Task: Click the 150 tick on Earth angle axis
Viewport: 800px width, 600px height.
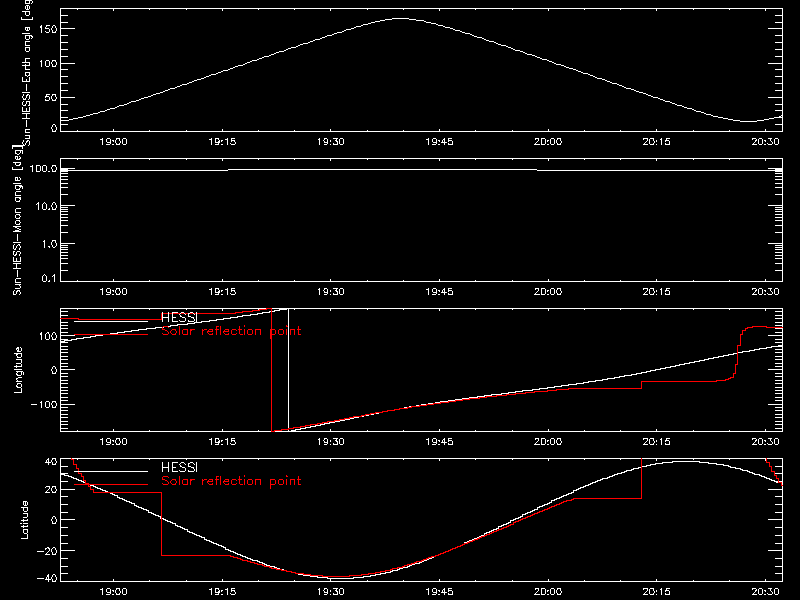Action: pyautogui.click(x=48, y=29)
